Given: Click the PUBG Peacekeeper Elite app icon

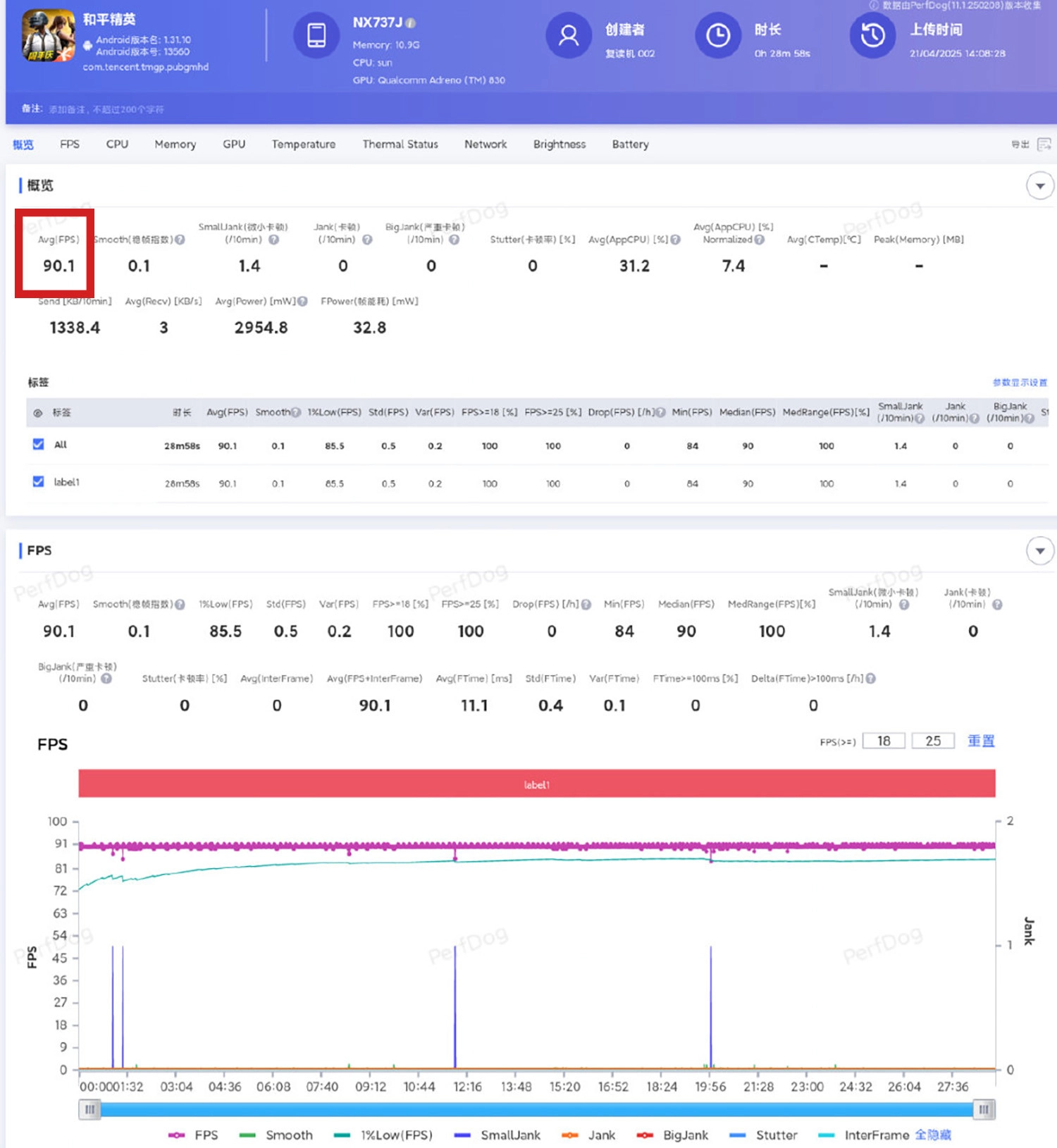Looking at the screenshot, I should [48, 35].
